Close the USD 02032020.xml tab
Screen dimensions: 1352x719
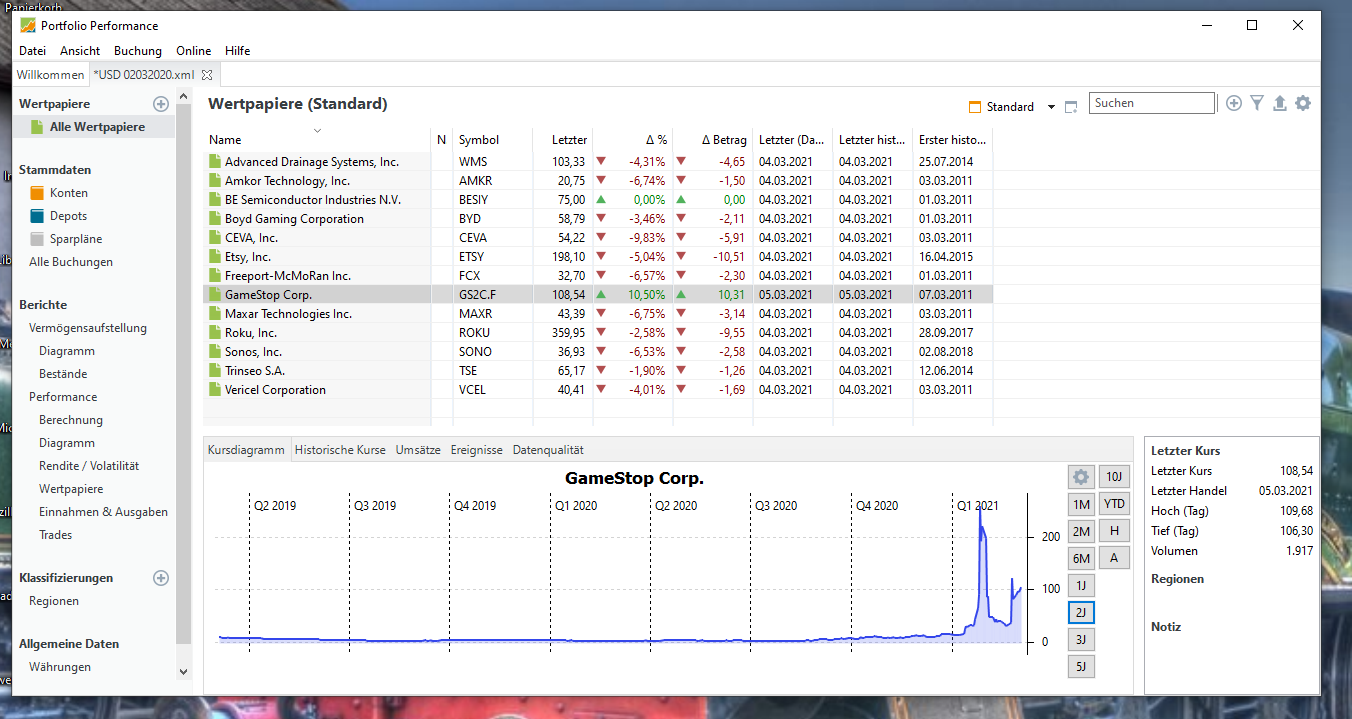pyautogui.click(x=207, y=75)
